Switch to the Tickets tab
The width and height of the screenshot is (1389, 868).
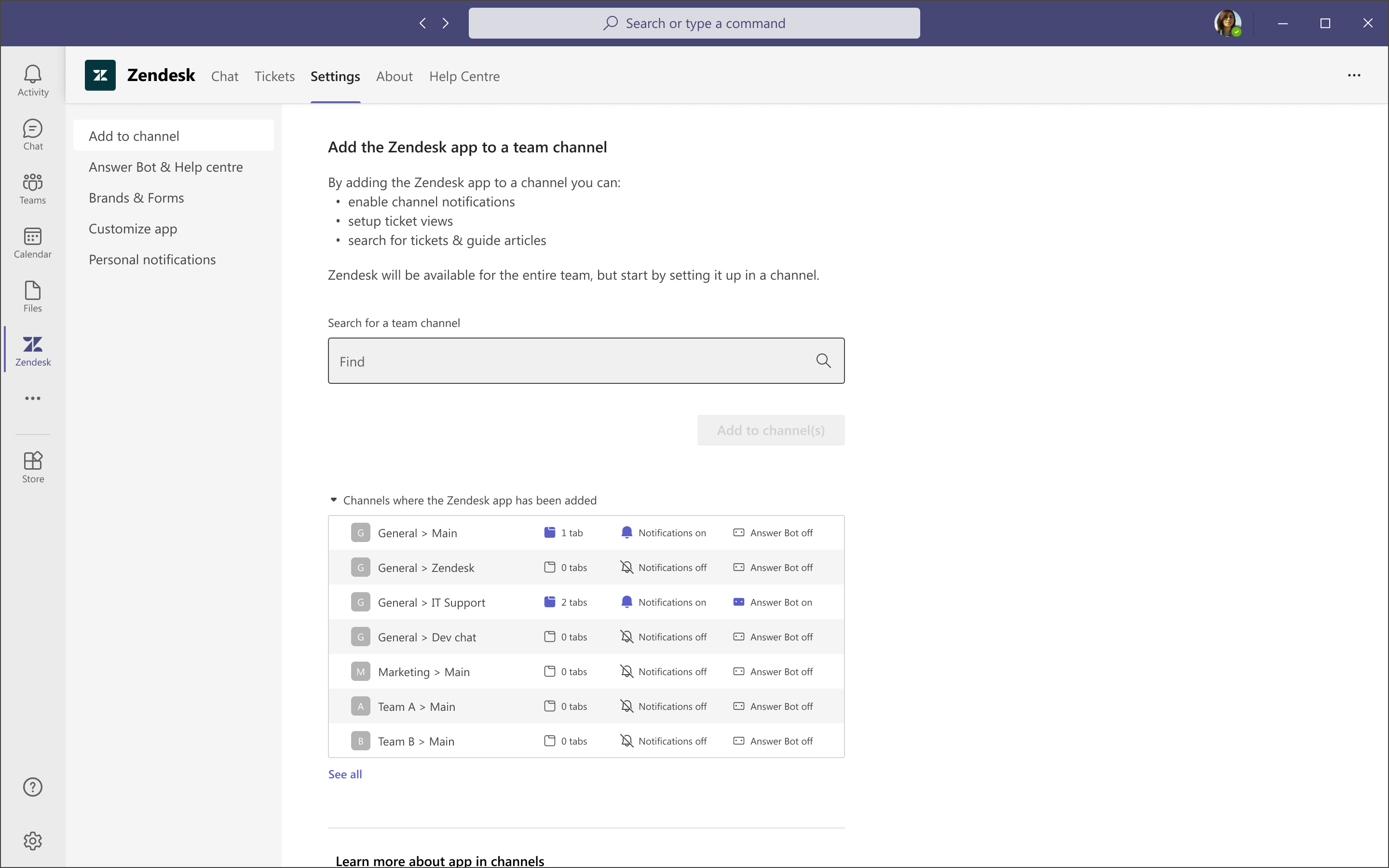pyautogui.click(x=274, y=76)
